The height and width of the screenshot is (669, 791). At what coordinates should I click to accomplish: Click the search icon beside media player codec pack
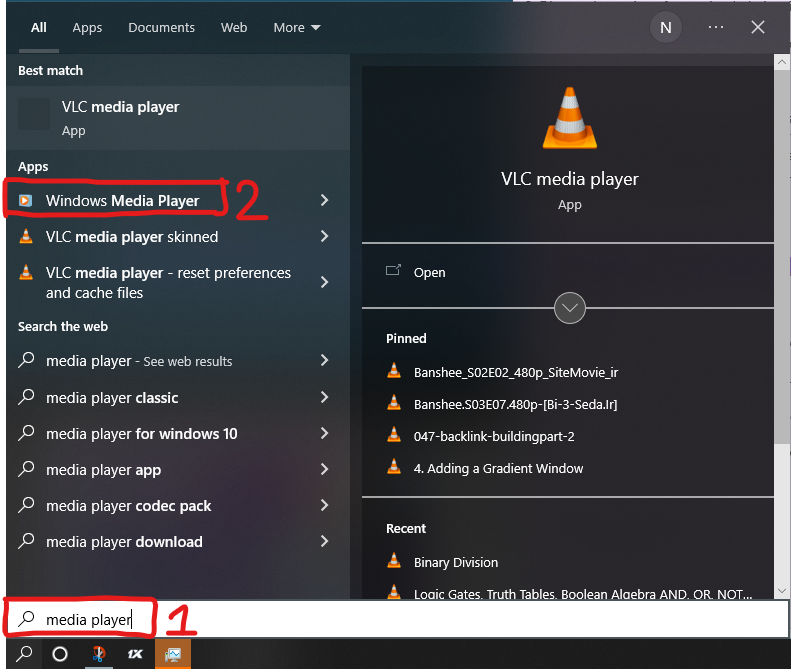[x=26, y=505]
